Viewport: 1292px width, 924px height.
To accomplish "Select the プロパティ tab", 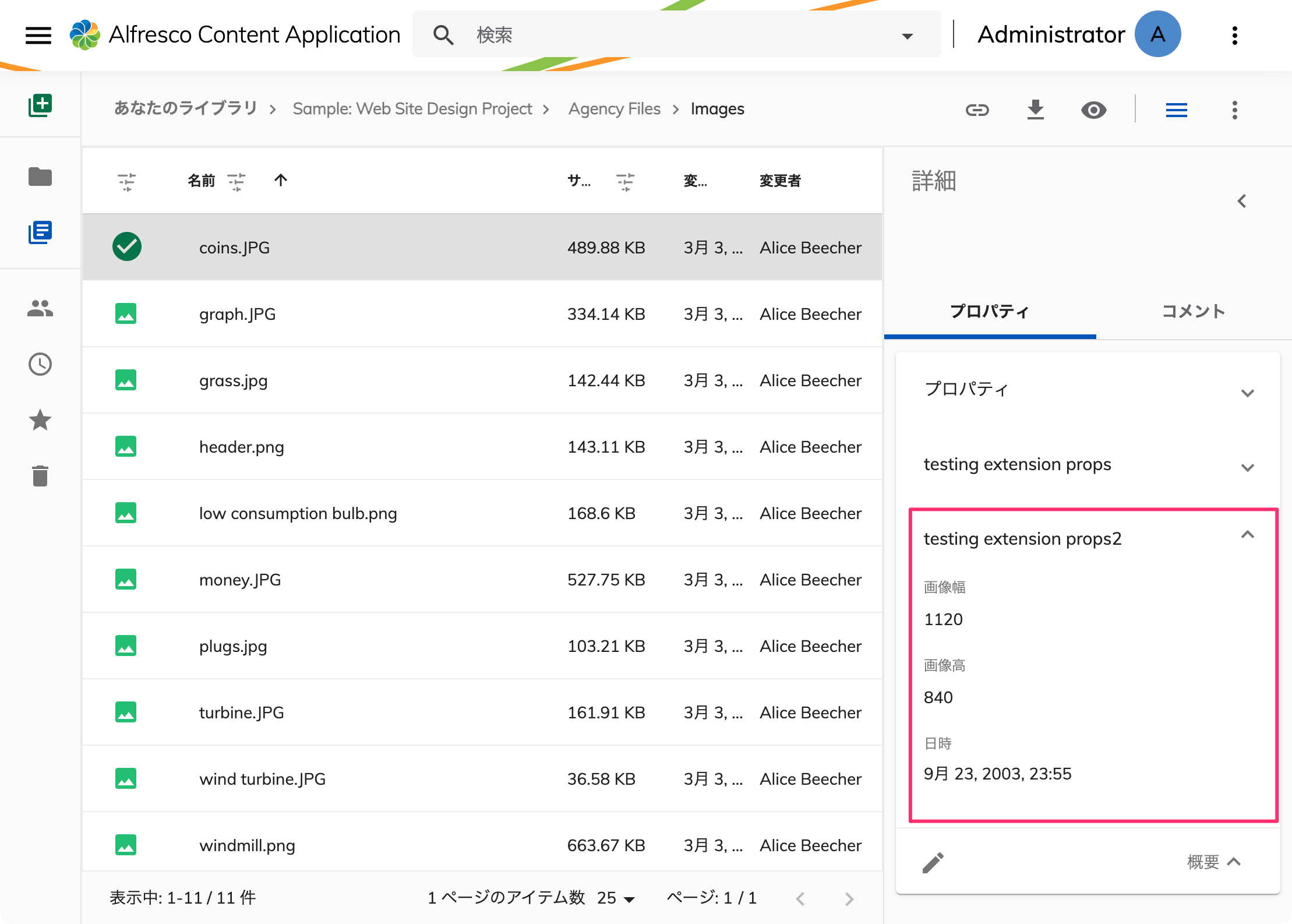I will (x=989, y=311).
